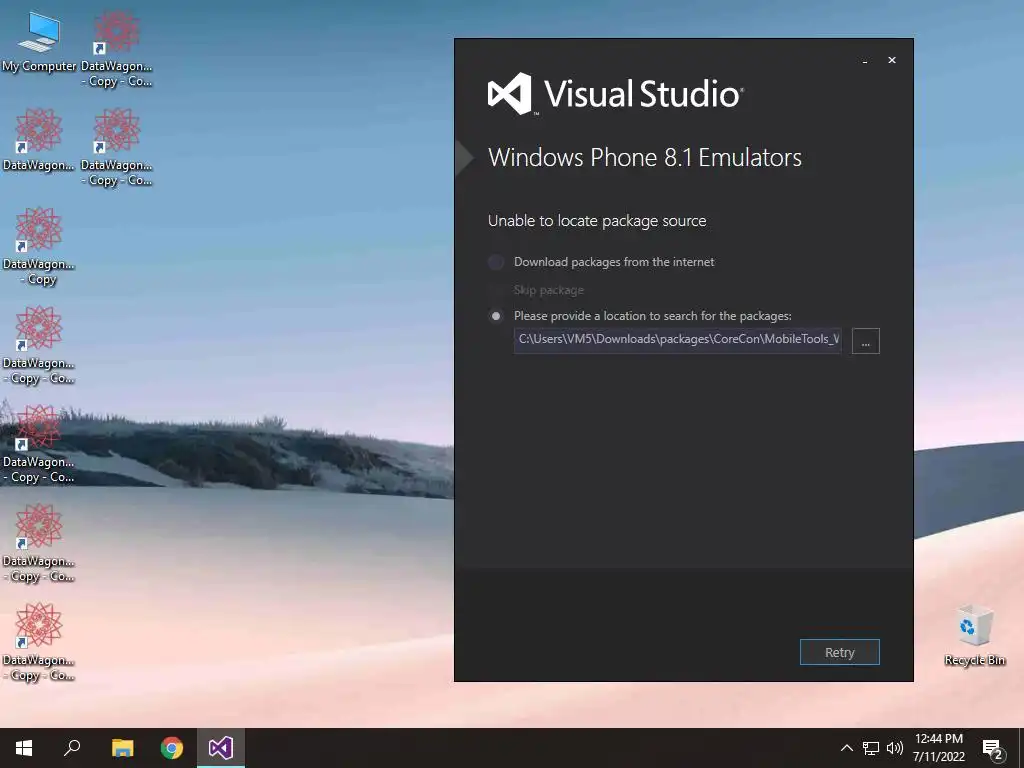
Task: Select the My Computer desktop icon
Action: (x=39, y=42)
